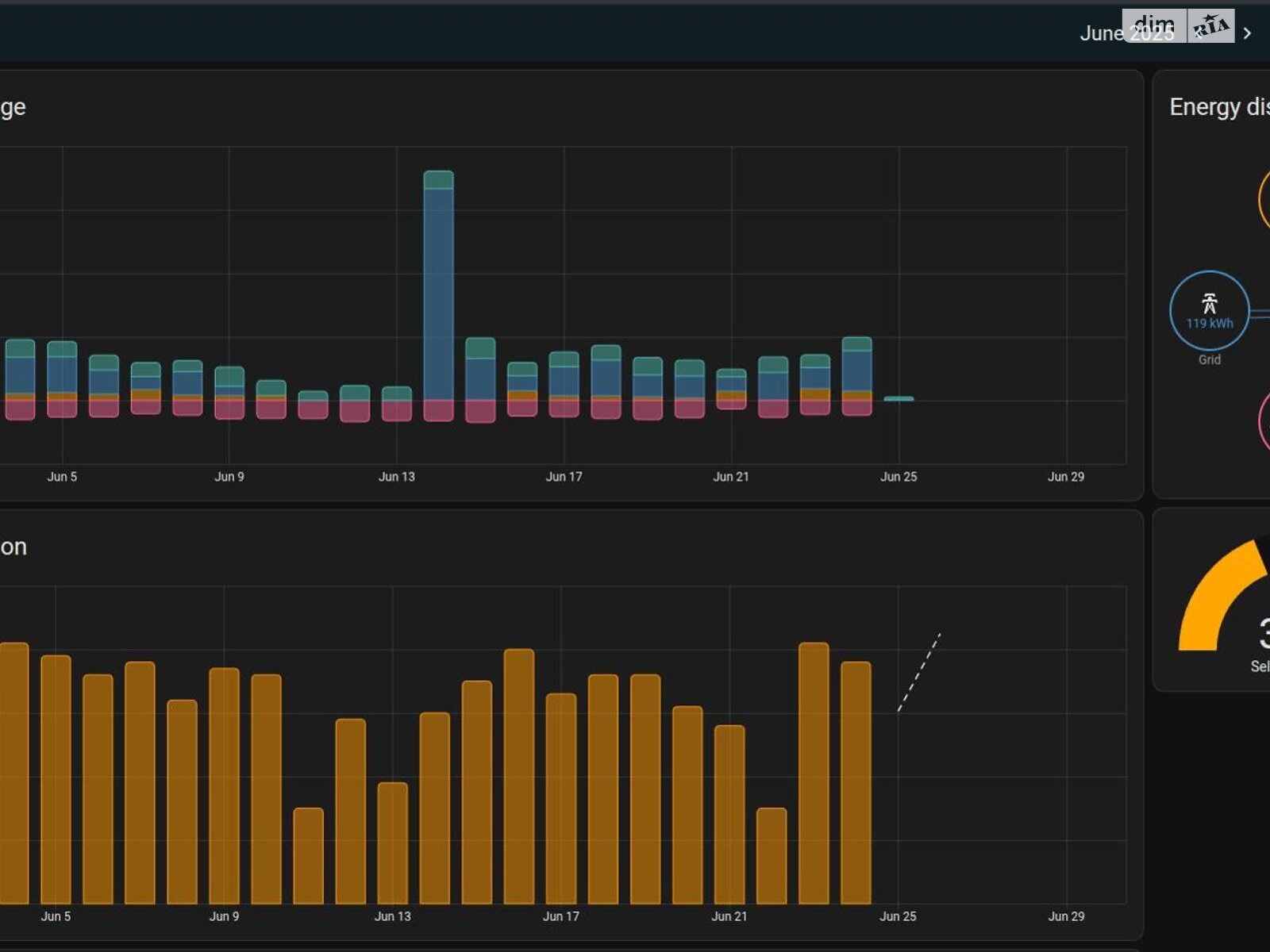Viewport: 1270px width, 952px height.
Task: Click the Jun 13 solar production bar
Action: (393, 843)
